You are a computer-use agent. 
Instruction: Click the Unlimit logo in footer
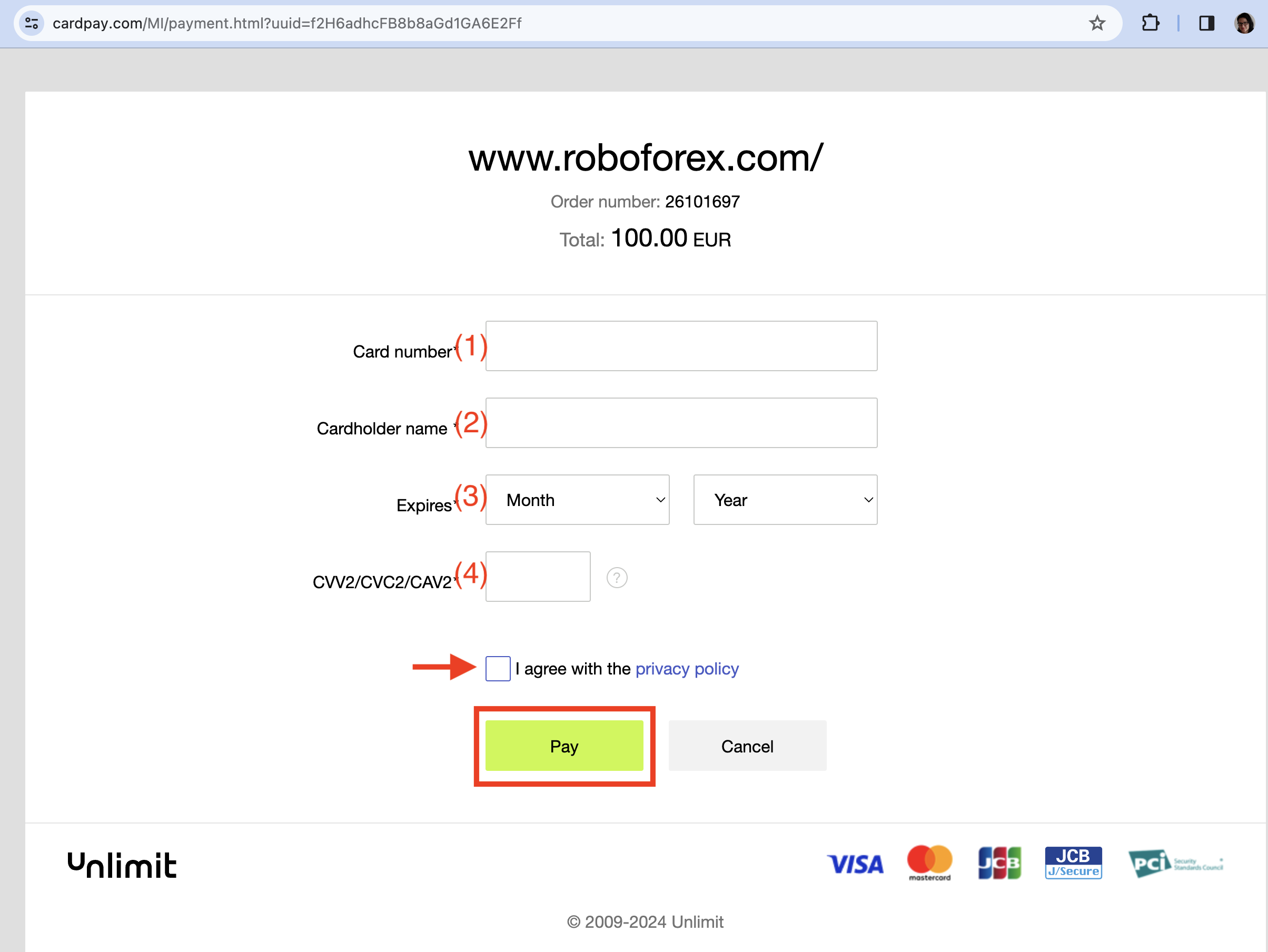pyautogui.click(x=122, y=865)
